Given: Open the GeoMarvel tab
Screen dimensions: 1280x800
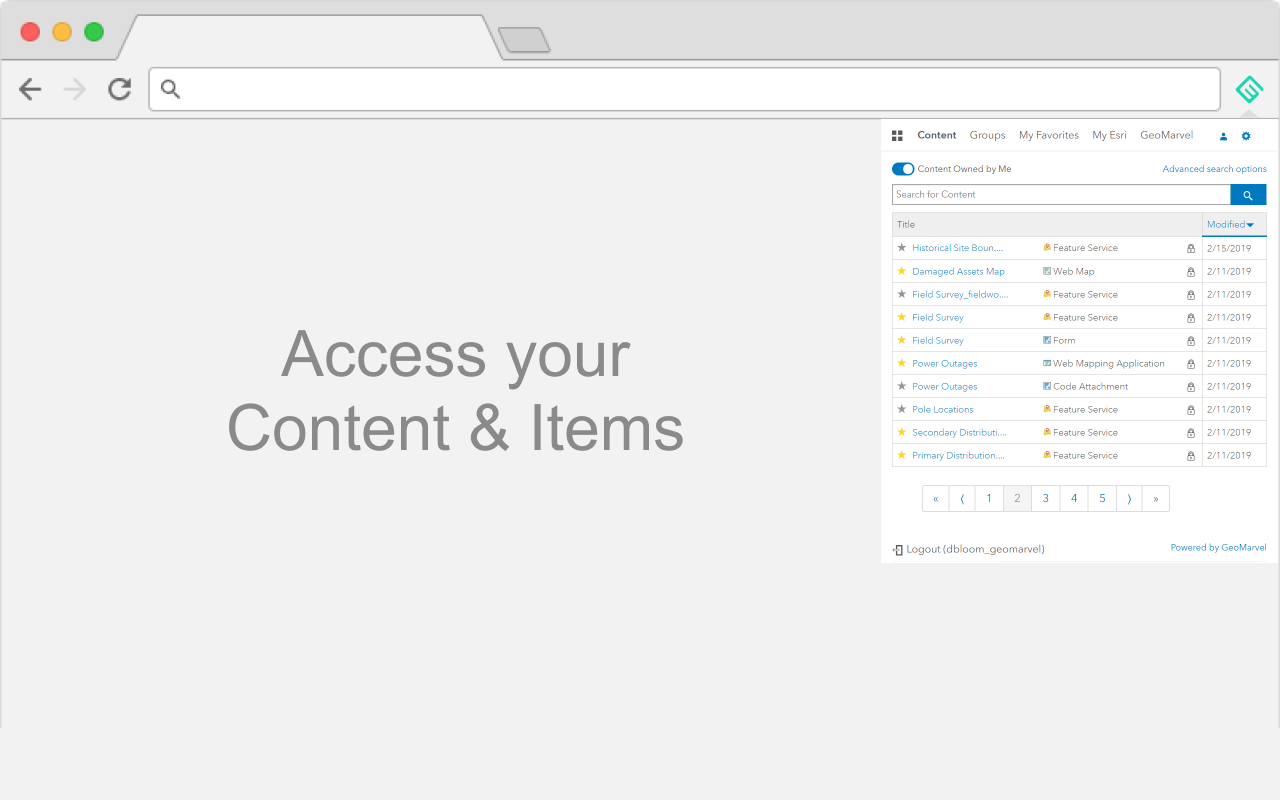Looking at the screenshot, I should click(x=1166, y=135).
